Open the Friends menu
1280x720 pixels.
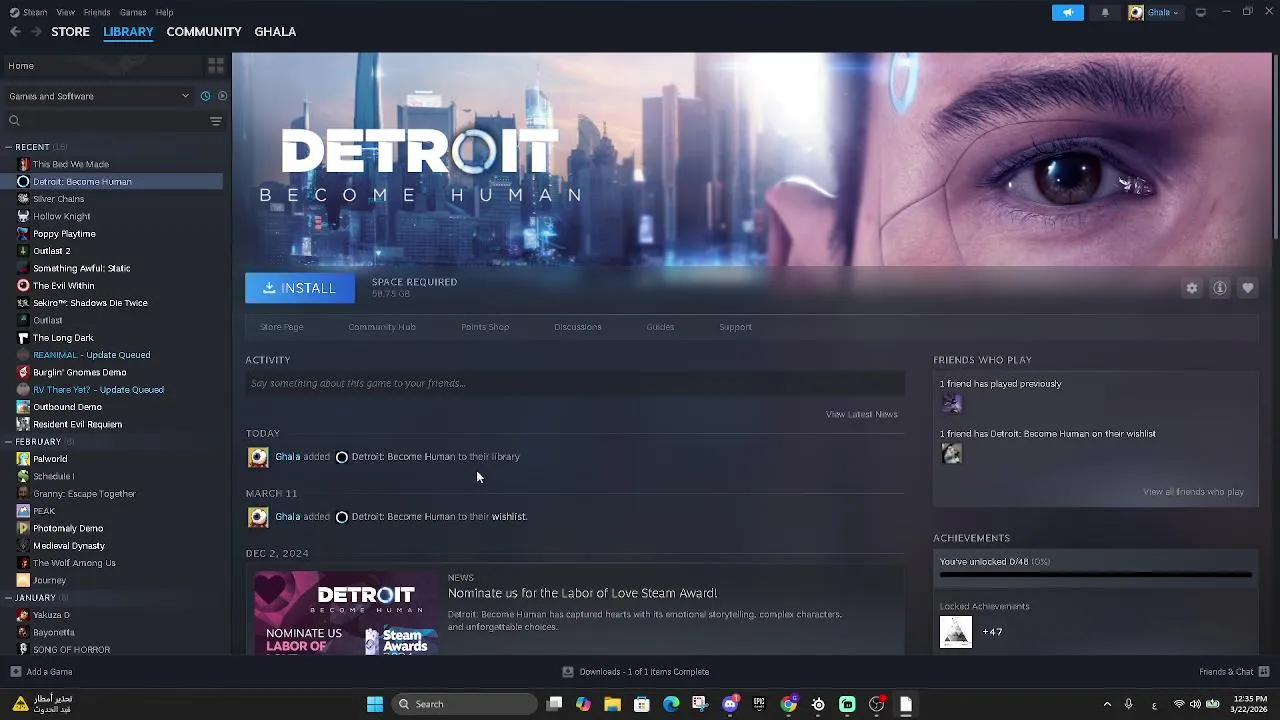coord(97,12)
